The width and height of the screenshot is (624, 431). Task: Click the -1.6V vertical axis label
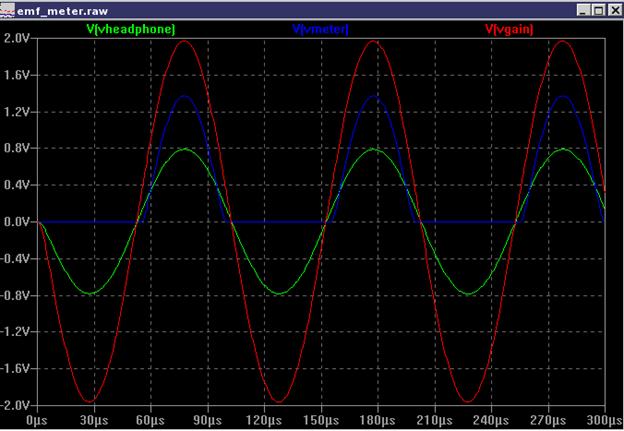[15, 369]
